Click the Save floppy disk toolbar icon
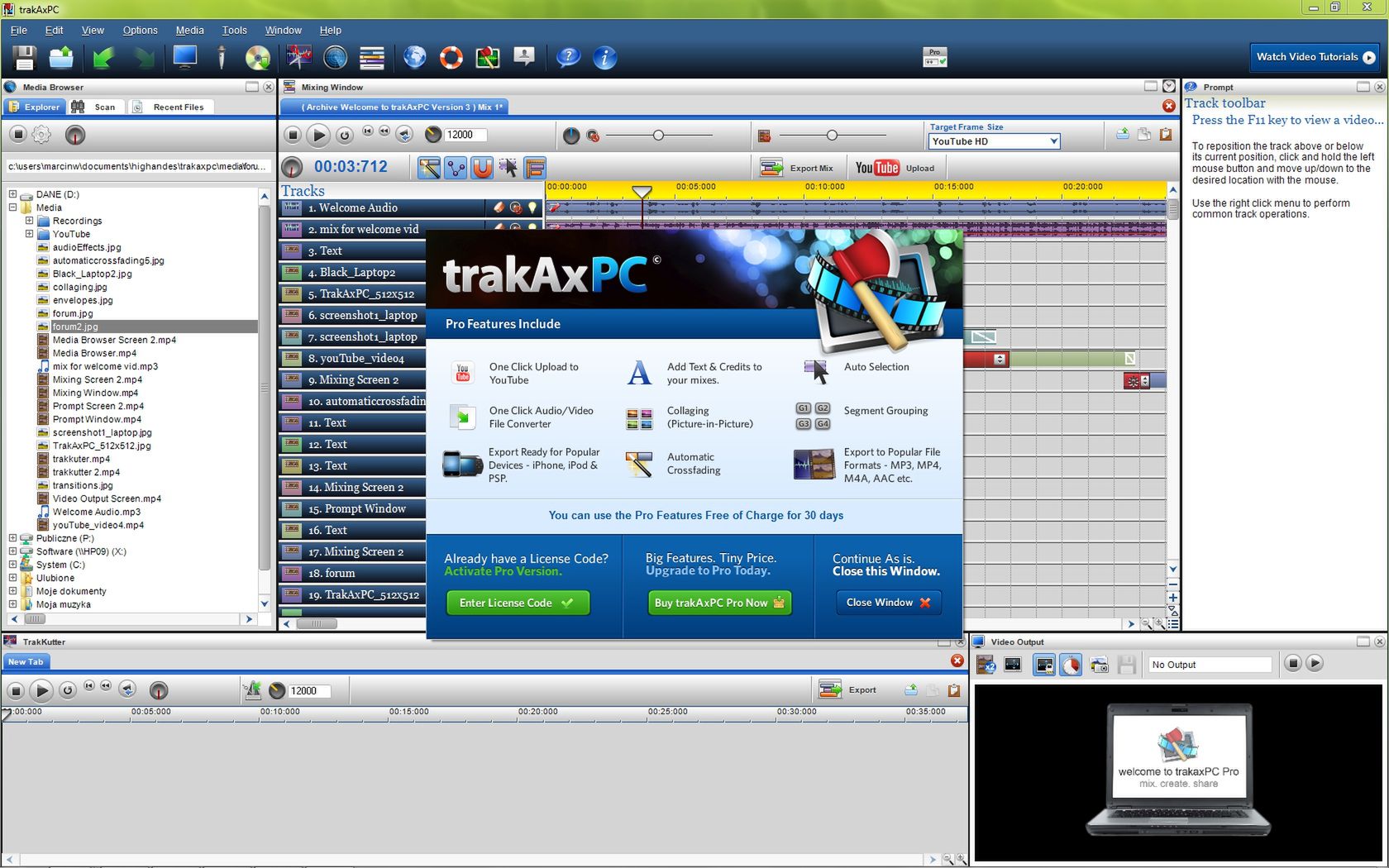 pyautogui.click(x=24, y=57)
